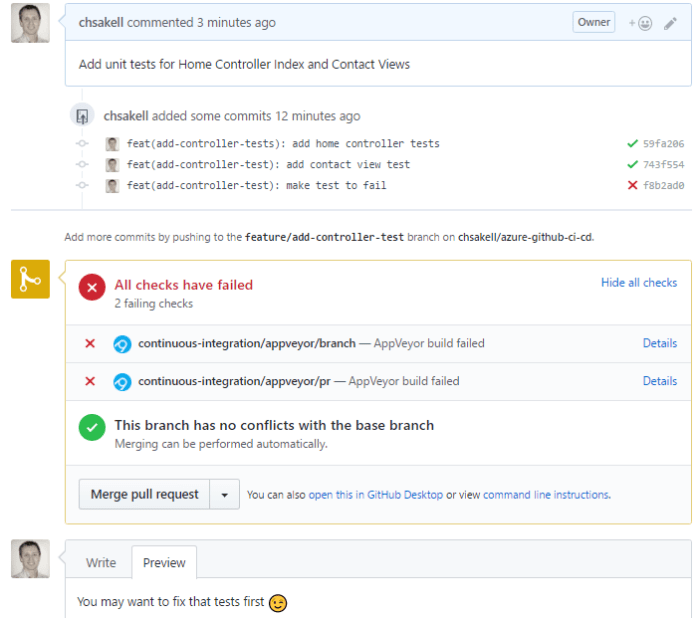Follow the open this in GitHub Desktop link
Image resolution: width=700 pixels, height=618 pixels.
(x=375, y=495)
